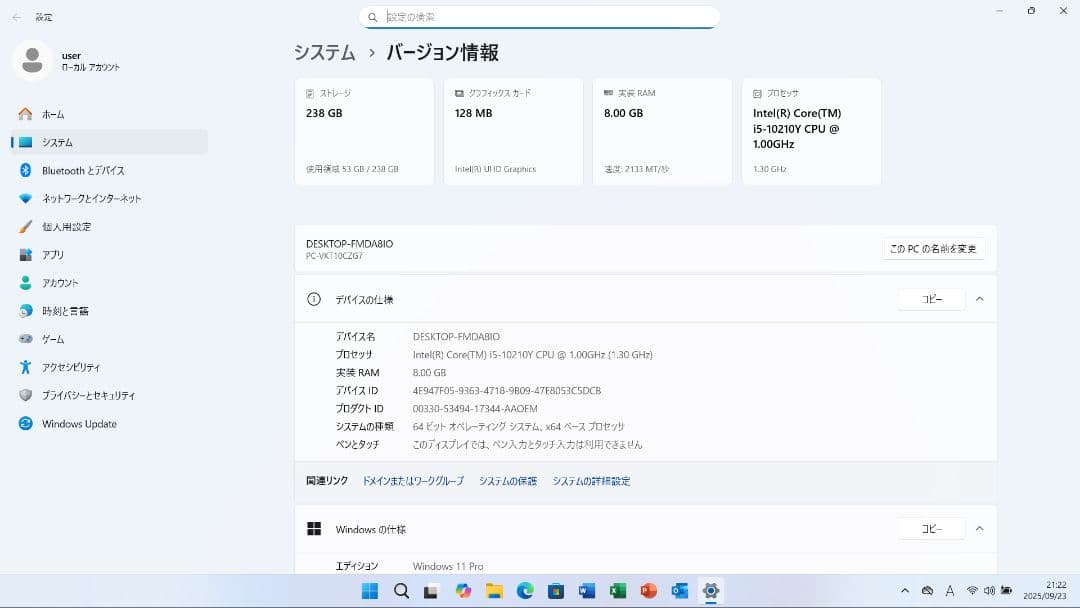Viewport: 1080px width, 608px height.
Task: Click the settings search field
Action: 540,17
